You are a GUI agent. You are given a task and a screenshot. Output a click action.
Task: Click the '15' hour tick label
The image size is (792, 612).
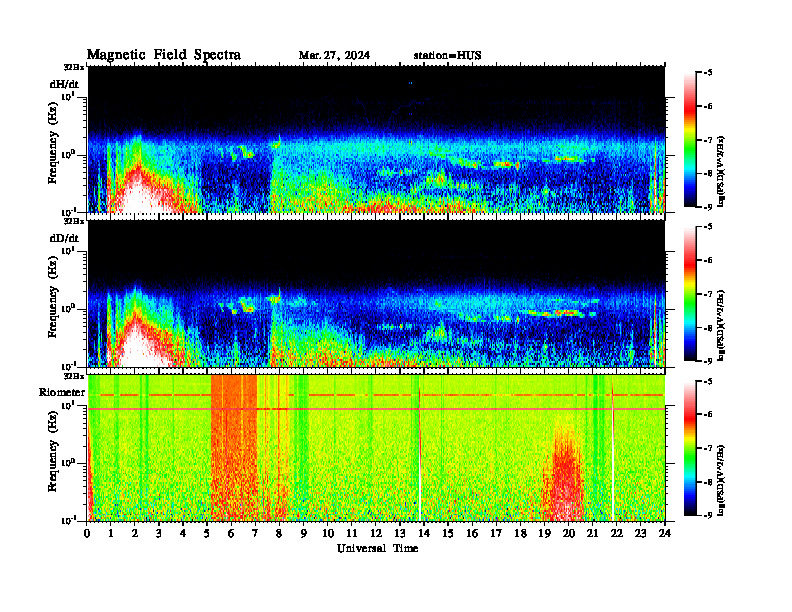point(448,533)
